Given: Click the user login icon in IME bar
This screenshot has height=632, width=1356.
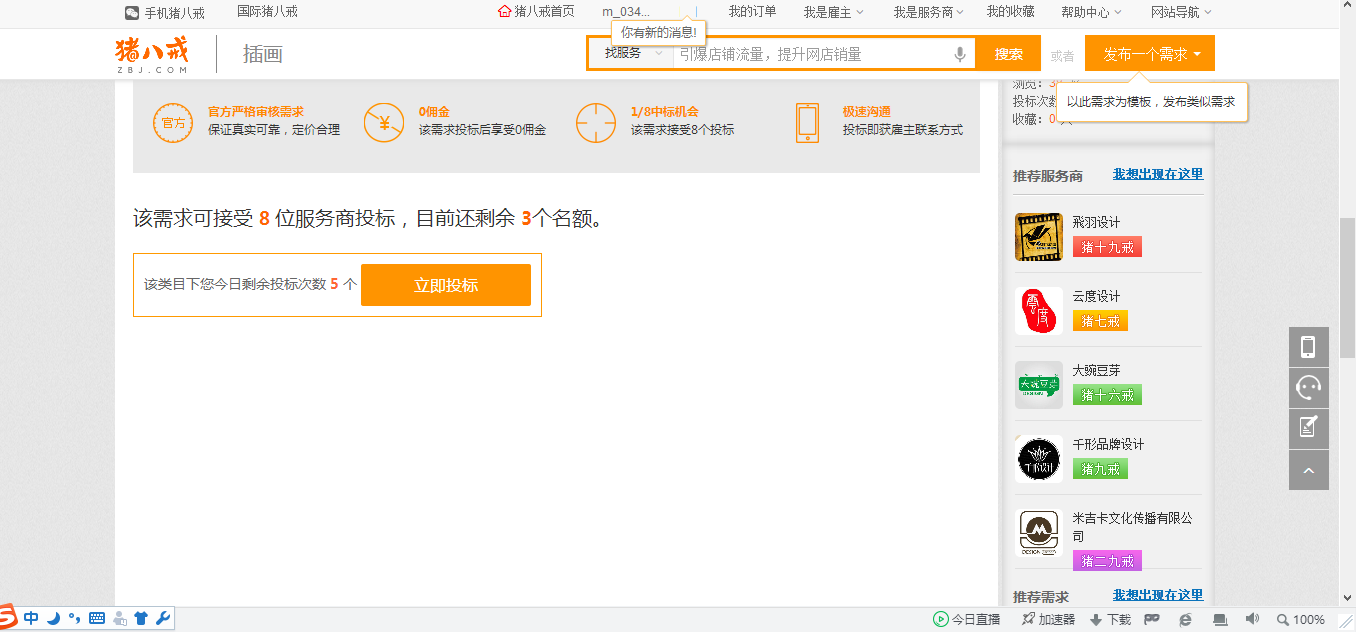Looking at the screenshot, I should [120, 618].
